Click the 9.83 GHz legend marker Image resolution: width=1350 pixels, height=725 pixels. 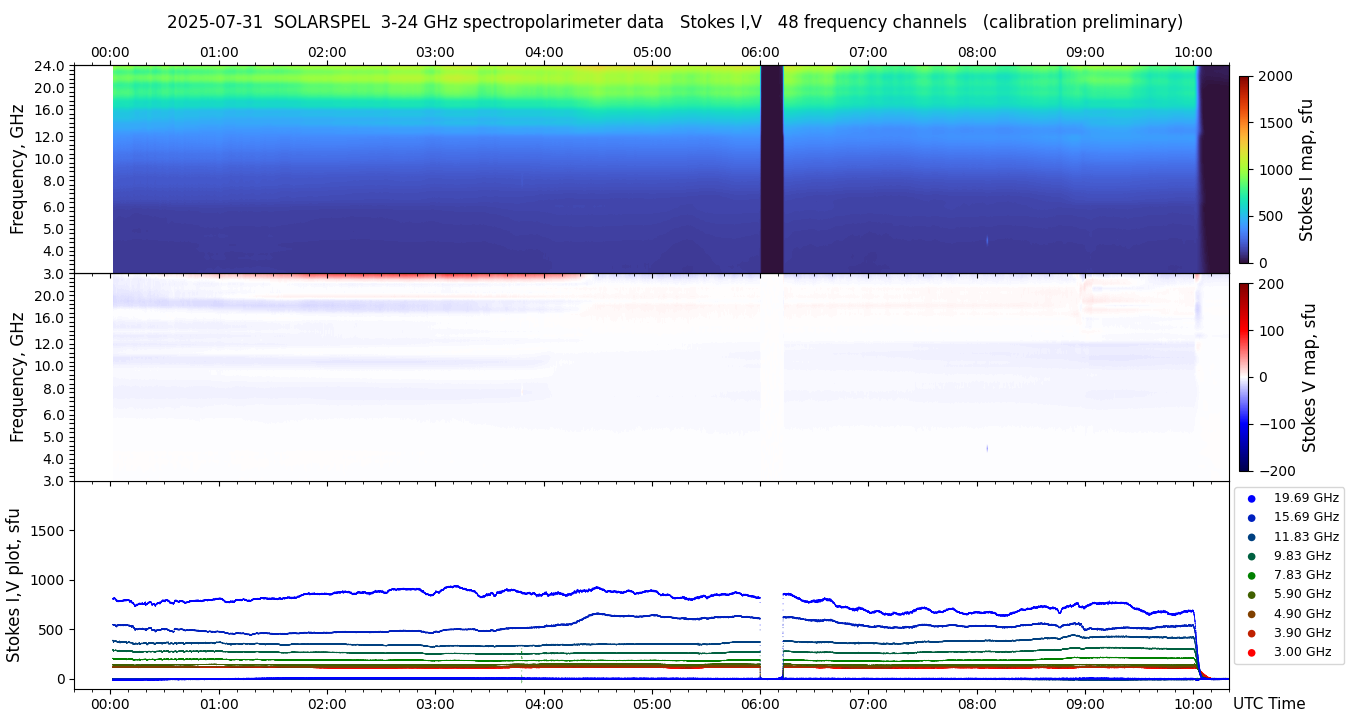[x=1251, y=556]
